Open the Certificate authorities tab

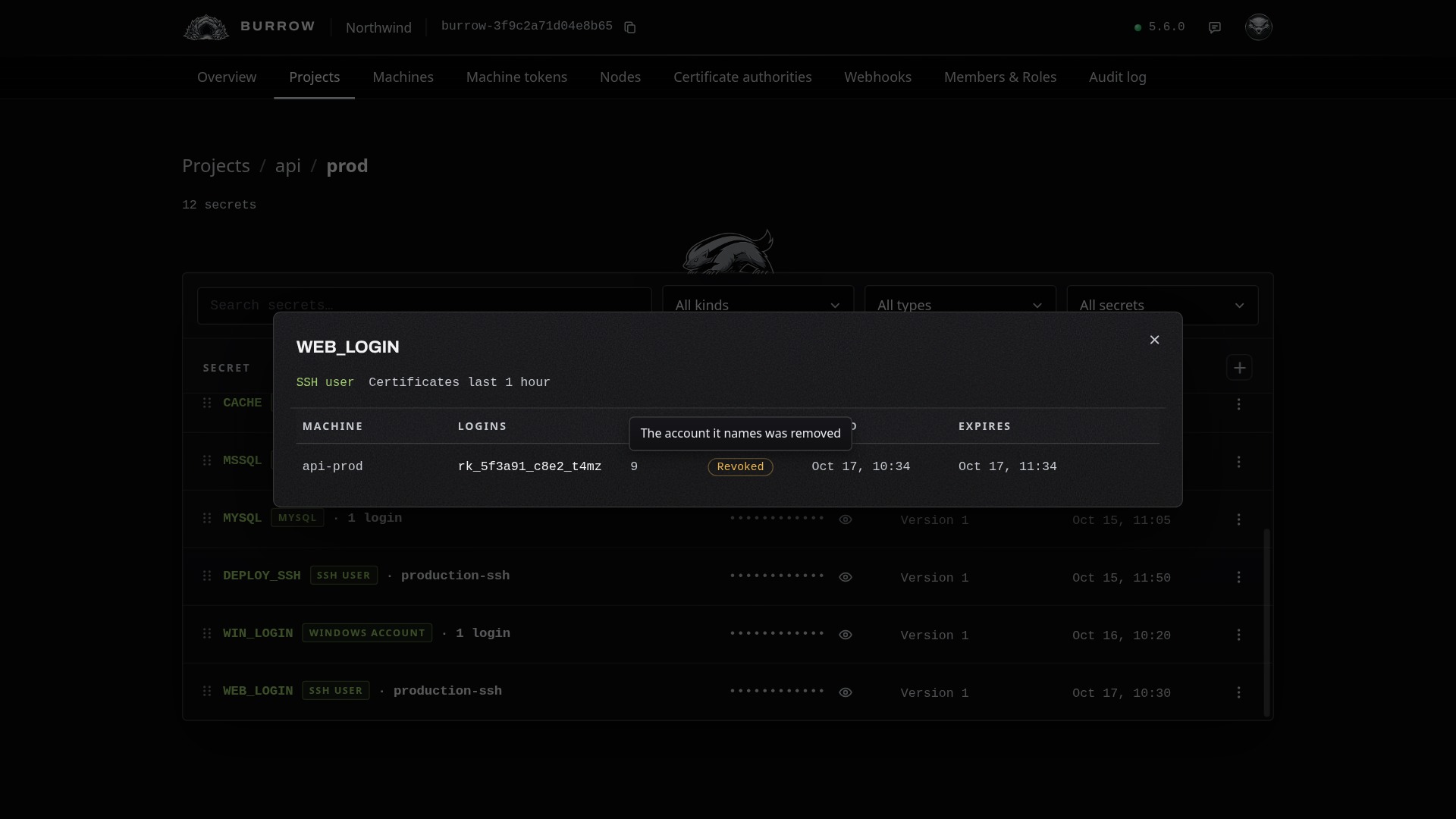(x=742, y=77)
